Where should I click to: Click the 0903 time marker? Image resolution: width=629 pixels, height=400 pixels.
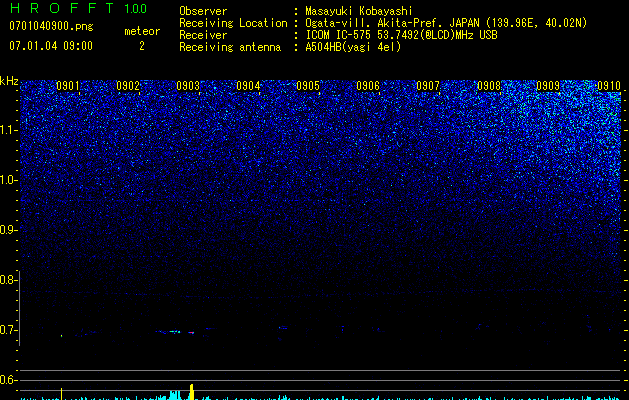point(188,86)
